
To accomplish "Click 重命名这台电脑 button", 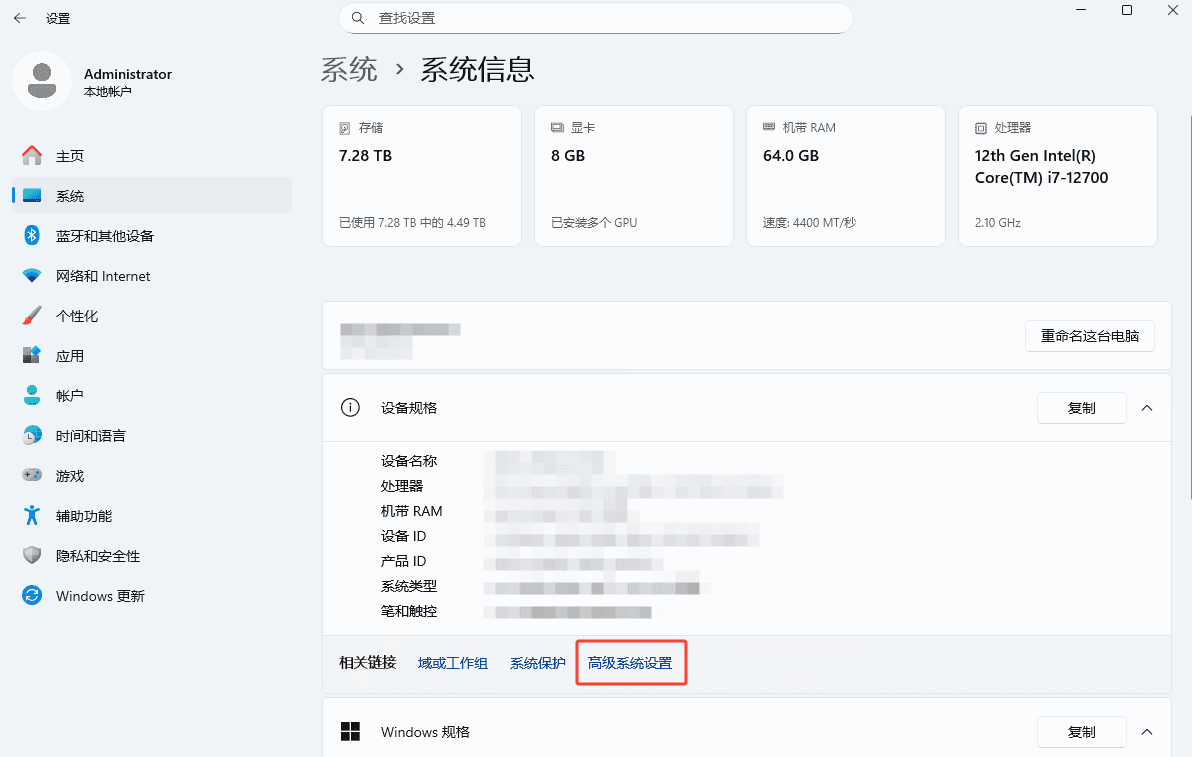I will point(1089,336).
